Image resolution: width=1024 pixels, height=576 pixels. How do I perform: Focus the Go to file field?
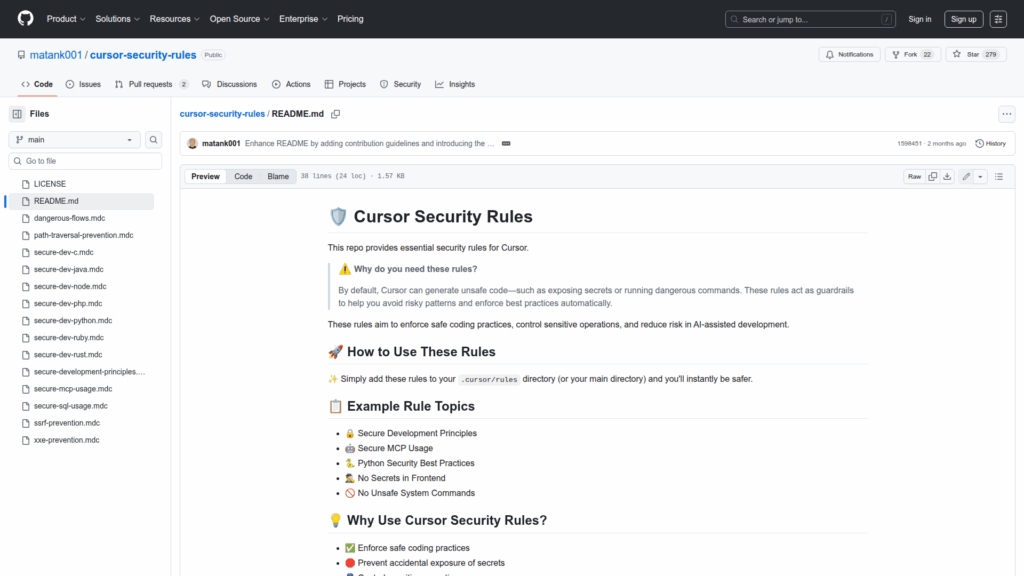tap(86, 161)
